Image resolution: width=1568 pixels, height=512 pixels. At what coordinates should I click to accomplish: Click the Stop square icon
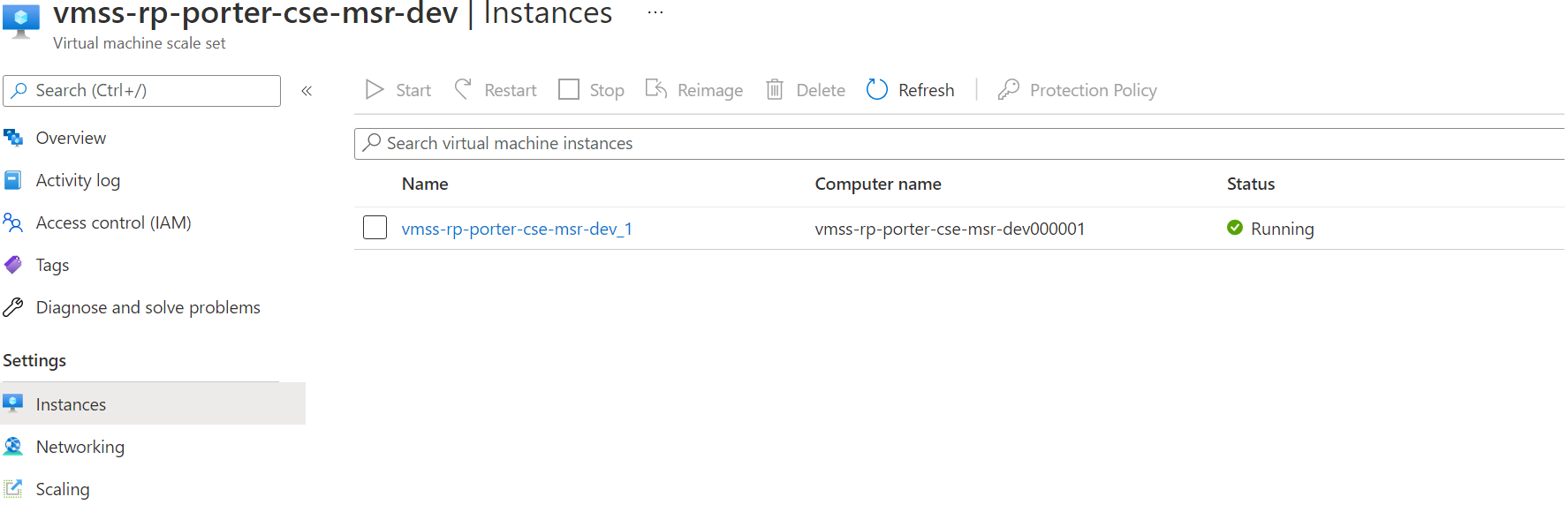569,90
